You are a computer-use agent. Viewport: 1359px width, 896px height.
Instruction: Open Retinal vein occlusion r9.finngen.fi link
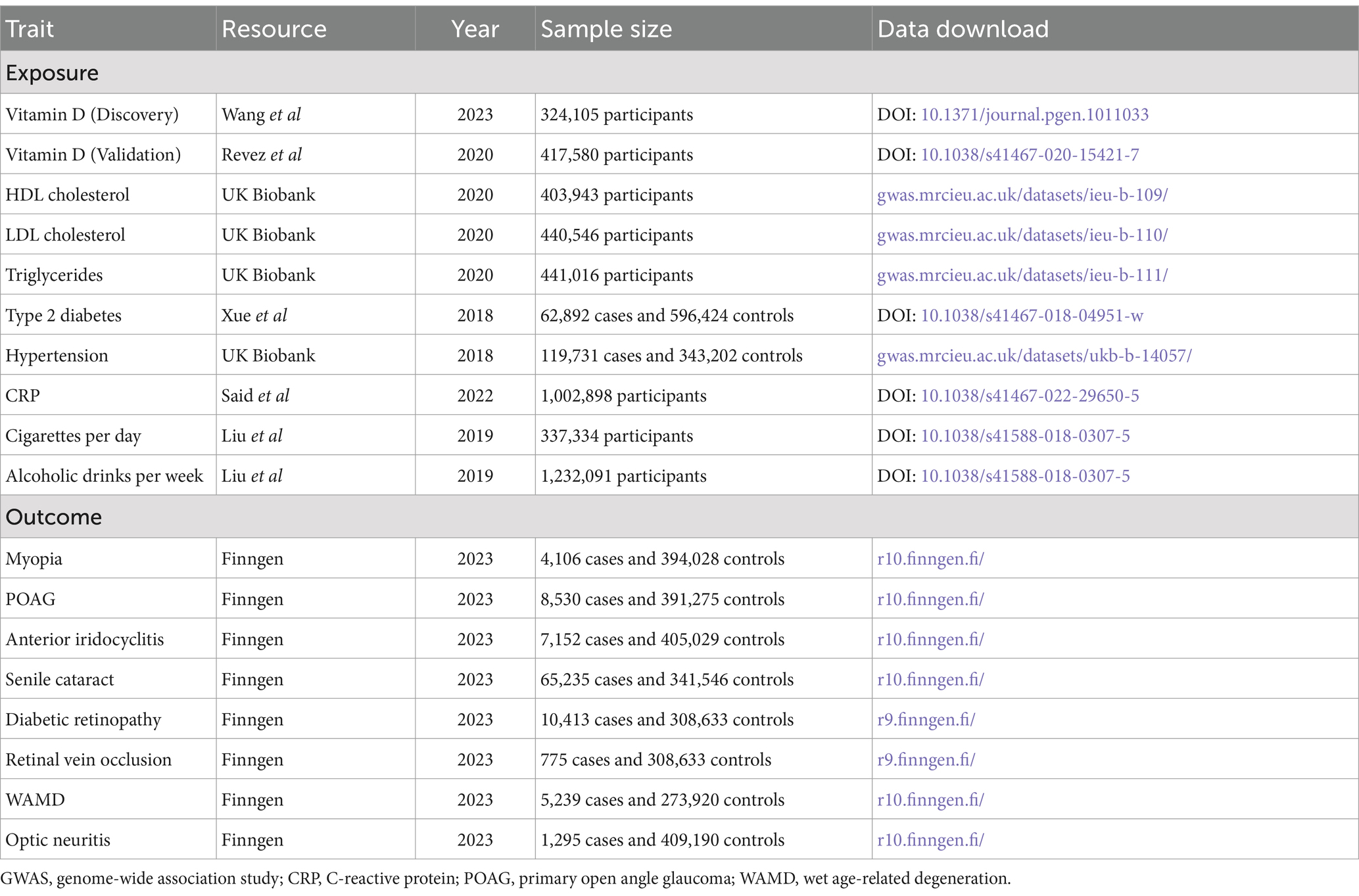click(926, 759)
